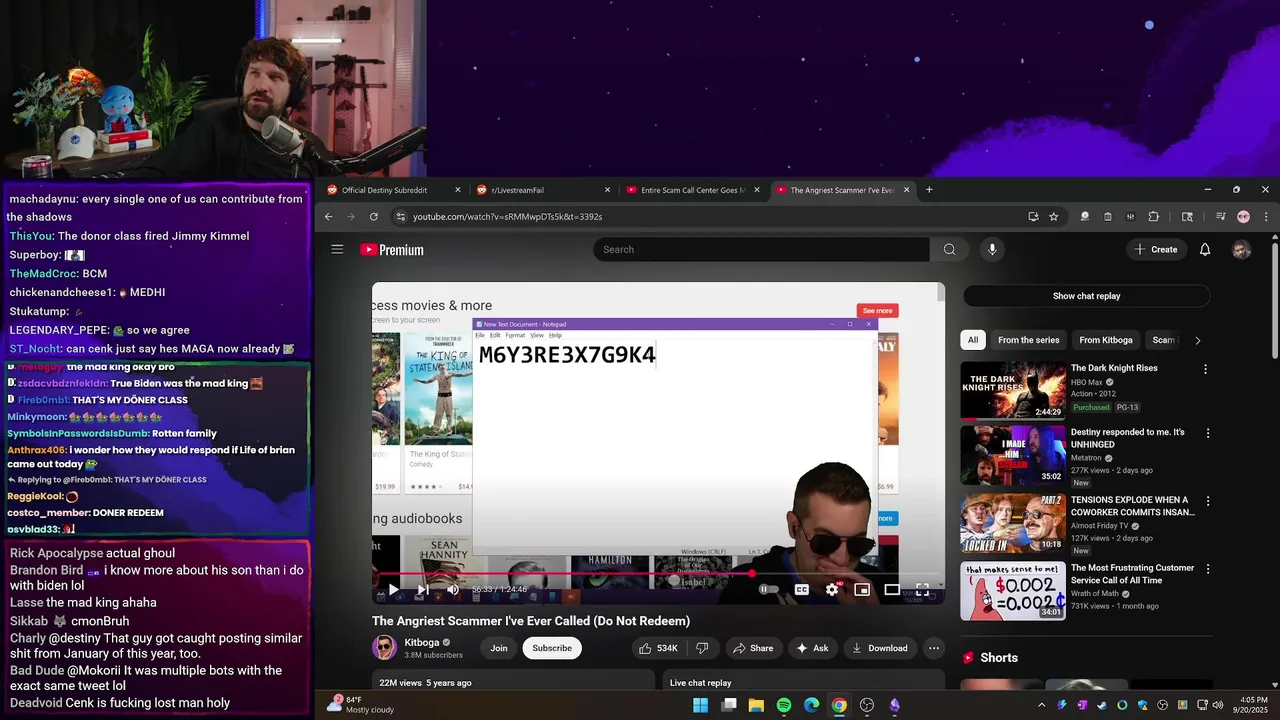The image size is (1280, 720).
Task: Open a new browser tab
Action: [929, 190]
